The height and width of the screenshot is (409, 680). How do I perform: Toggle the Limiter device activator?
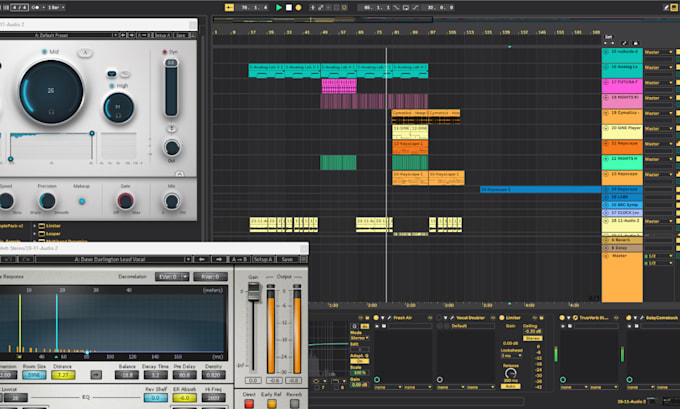(x=502, y=318)
